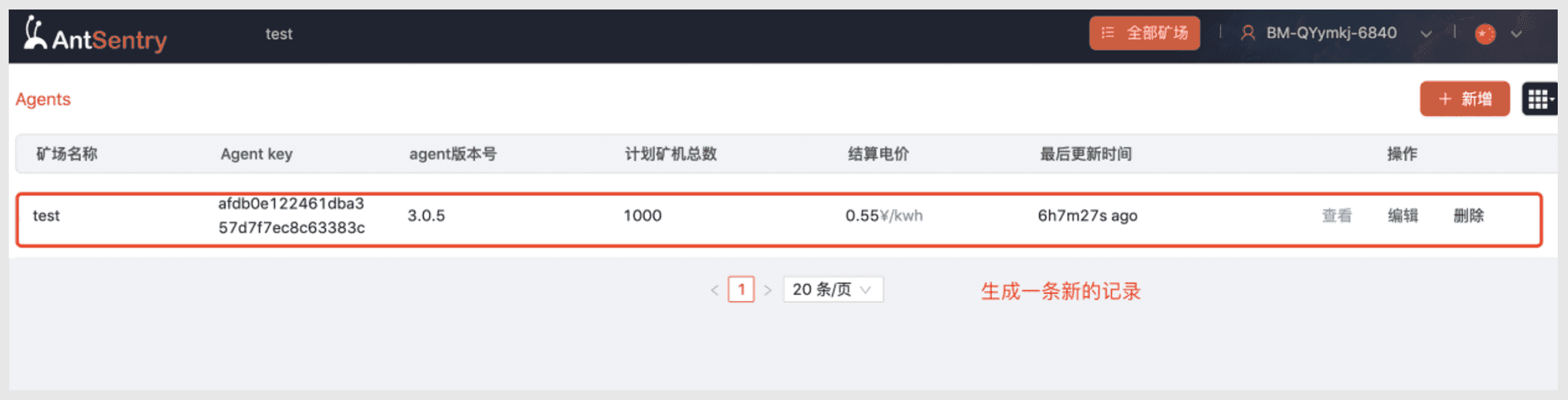
Task: Click the test tab in header
Action: click(279, 34)
